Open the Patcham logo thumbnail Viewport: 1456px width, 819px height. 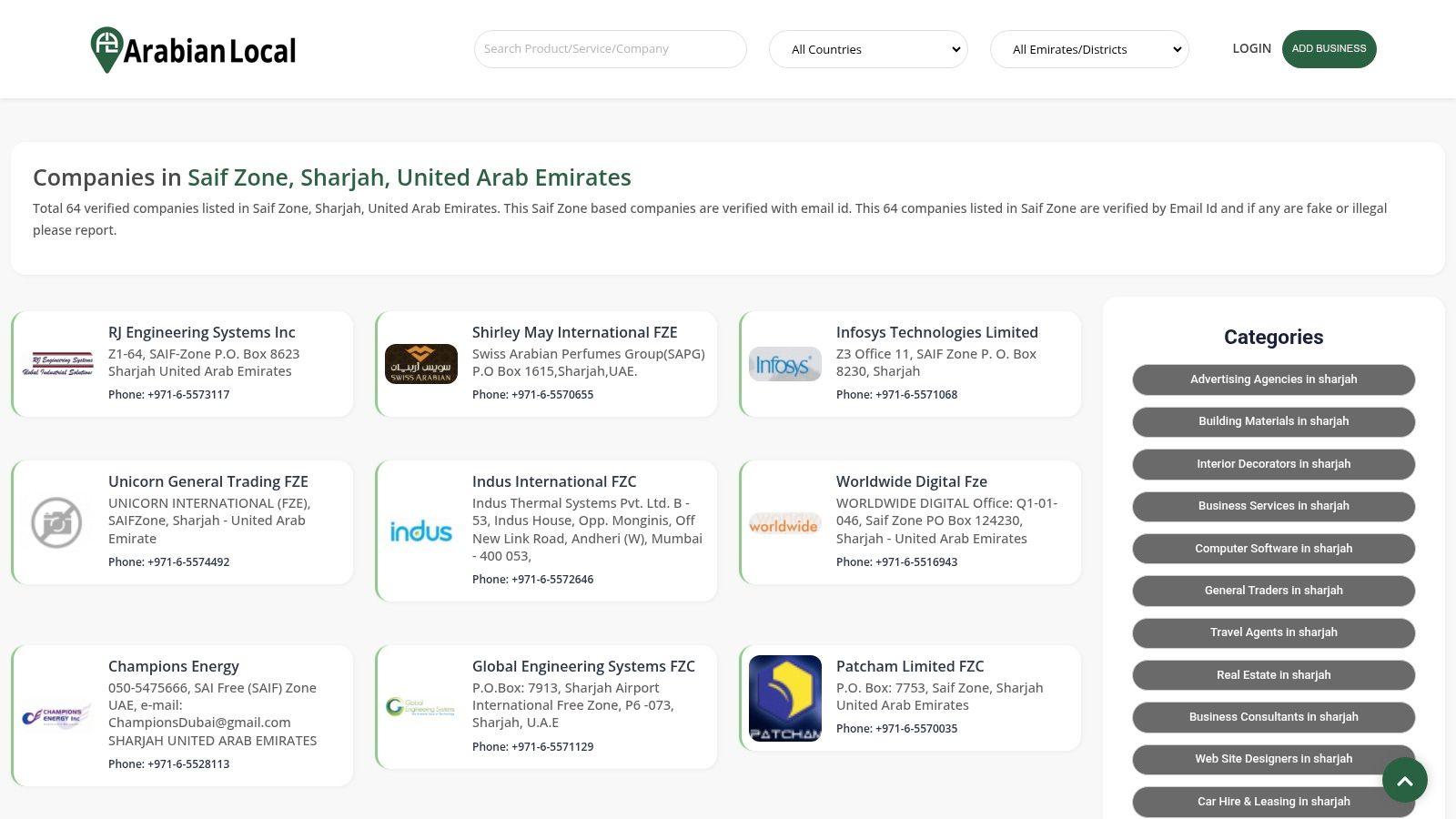click(785, 698)
